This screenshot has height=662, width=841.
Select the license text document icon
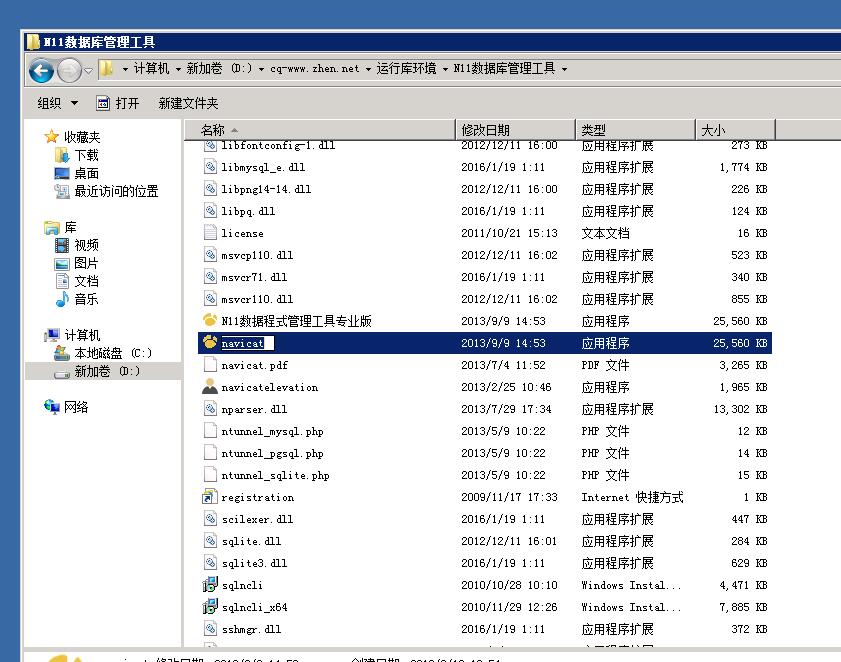[x=210, y=233]
